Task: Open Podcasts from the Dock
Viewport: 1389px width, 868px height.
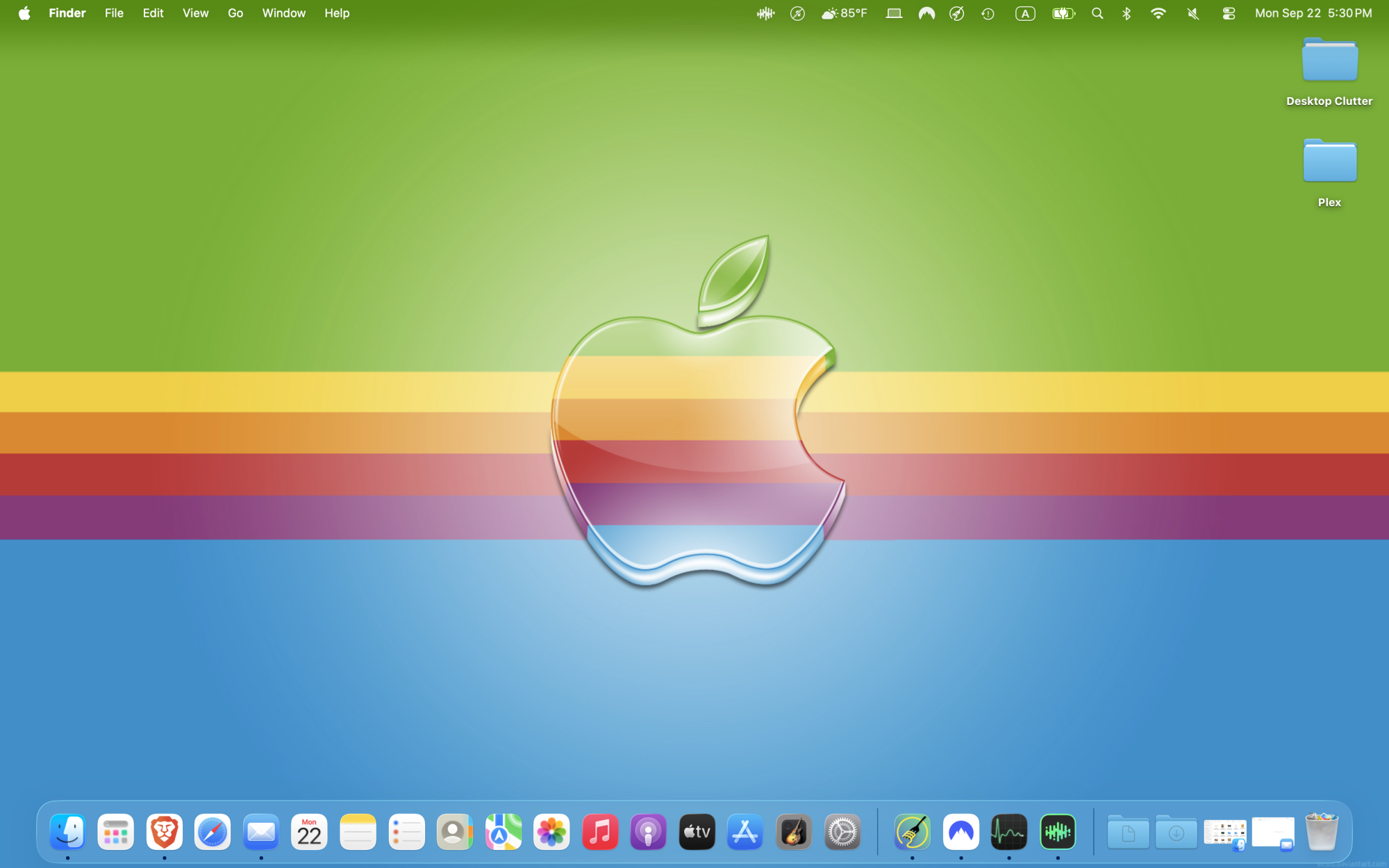Action: [x=648, y=831]
